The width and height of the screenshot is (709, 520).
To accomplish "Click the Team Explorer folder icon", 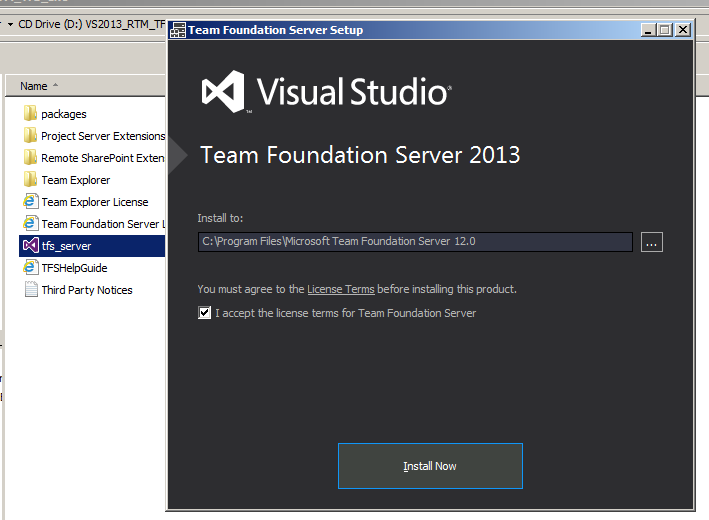I will point(30,180).
